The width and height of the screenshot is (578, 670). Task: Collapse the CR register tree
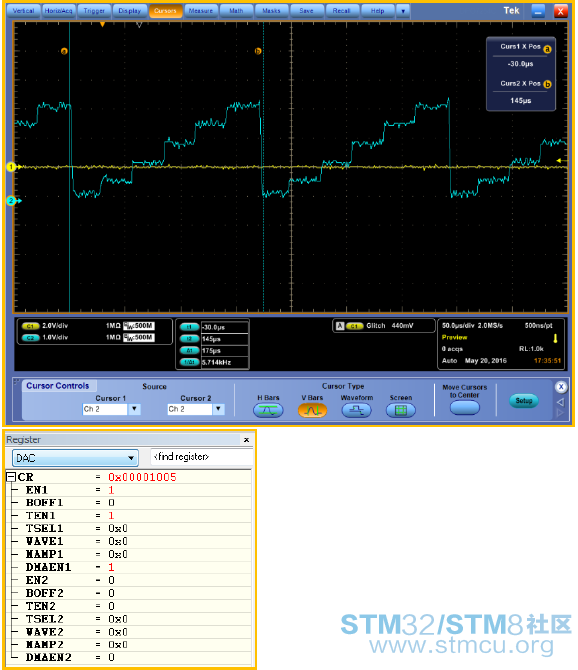11,477
